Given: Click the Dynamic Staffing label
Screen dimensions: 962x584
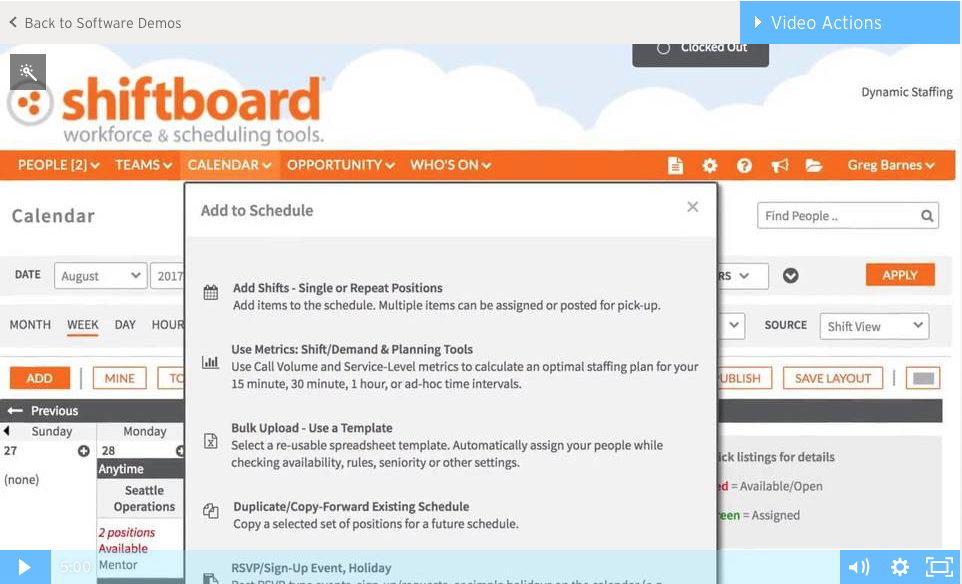Looking at the screenshot, I should (x=907, y=92).
